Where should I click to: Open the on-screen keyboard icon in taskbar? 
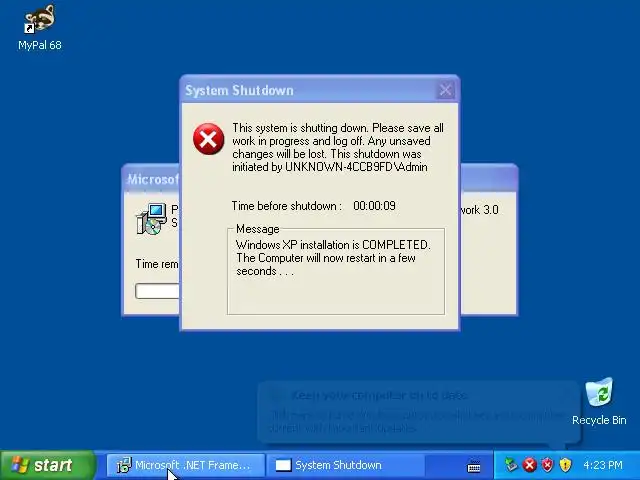click(x=473, y=465)
